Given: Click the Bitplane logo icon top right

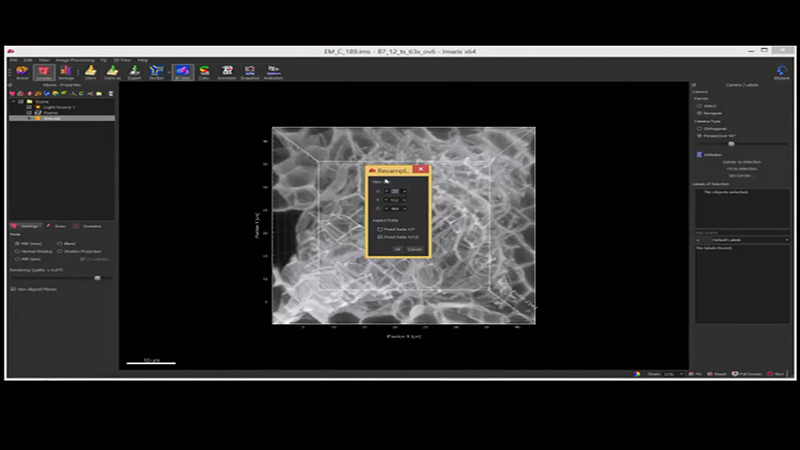Looking at the screenshot, I should 781,72.
